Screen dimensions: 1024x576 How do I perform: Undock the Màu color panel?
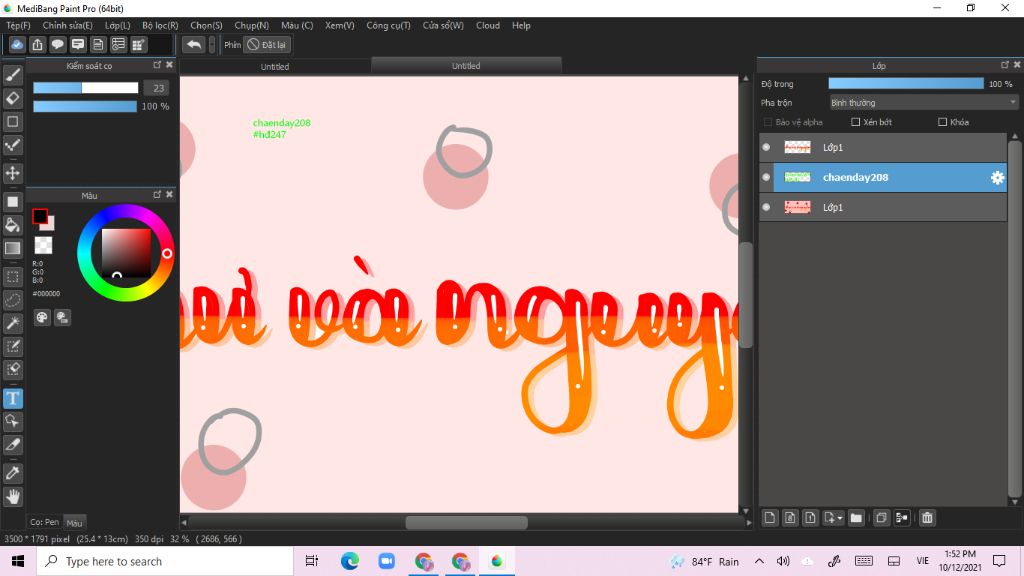(x=157, y=195)
